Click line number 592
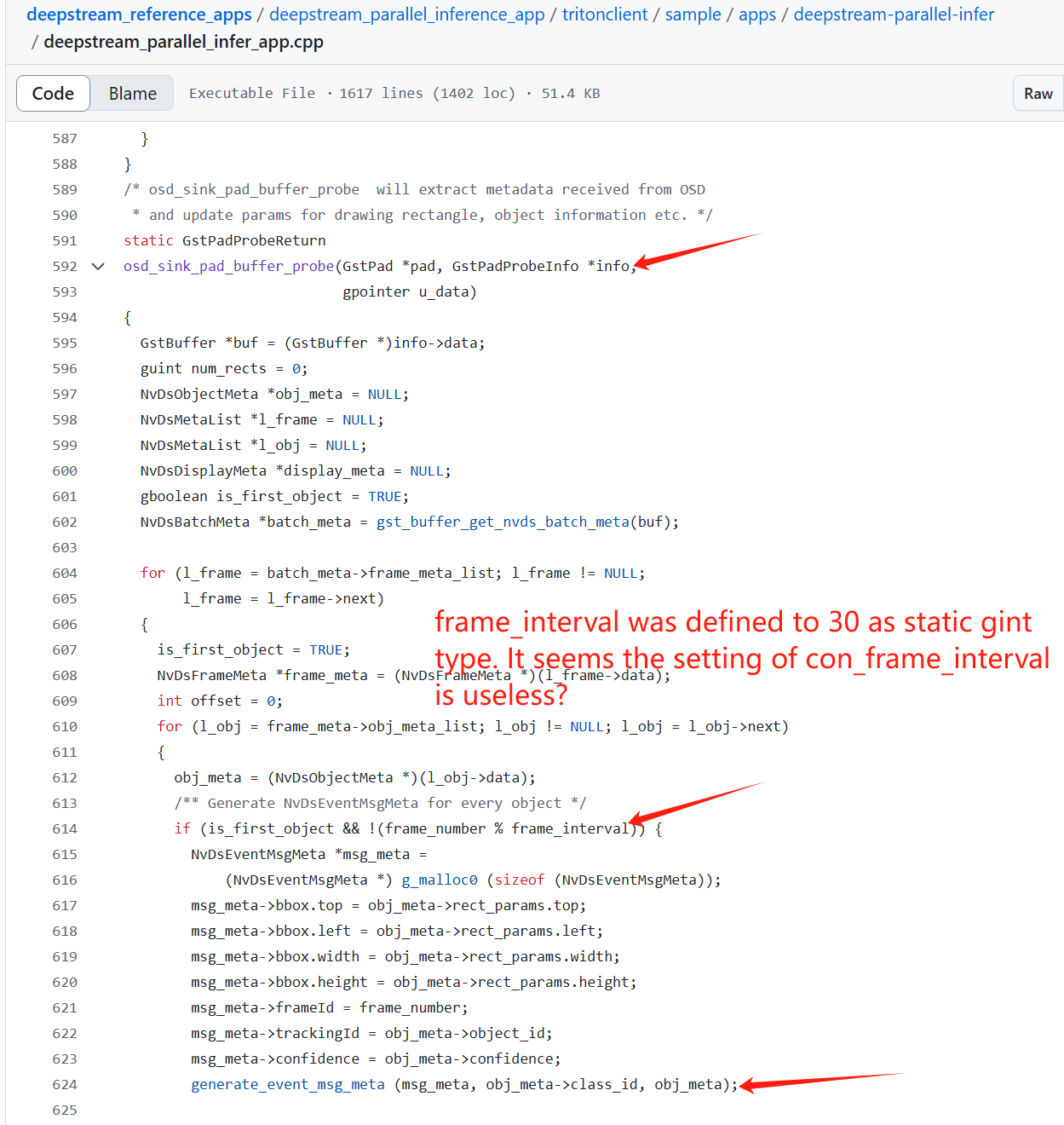The width and height of the screenshot is (1064, 1125). coord(65,267)
